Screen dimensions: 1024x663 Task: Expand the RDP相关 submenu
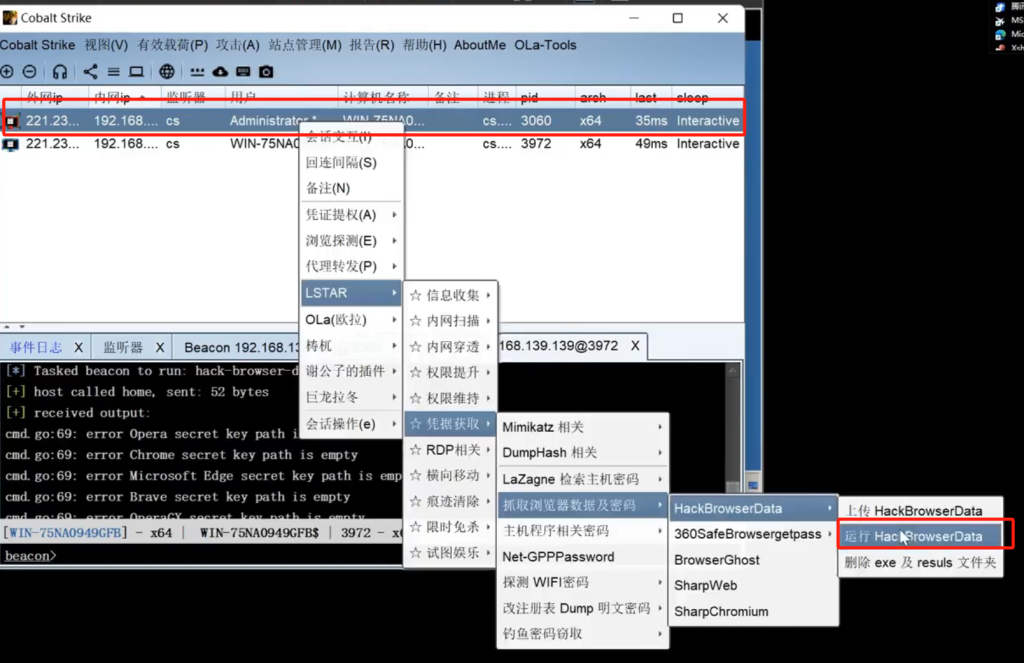coord(451,450)
